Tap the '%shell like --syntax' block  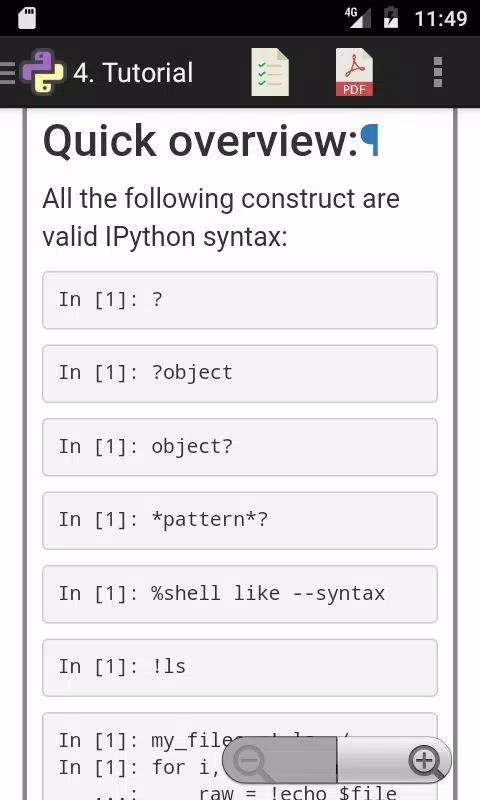(240, 594)
